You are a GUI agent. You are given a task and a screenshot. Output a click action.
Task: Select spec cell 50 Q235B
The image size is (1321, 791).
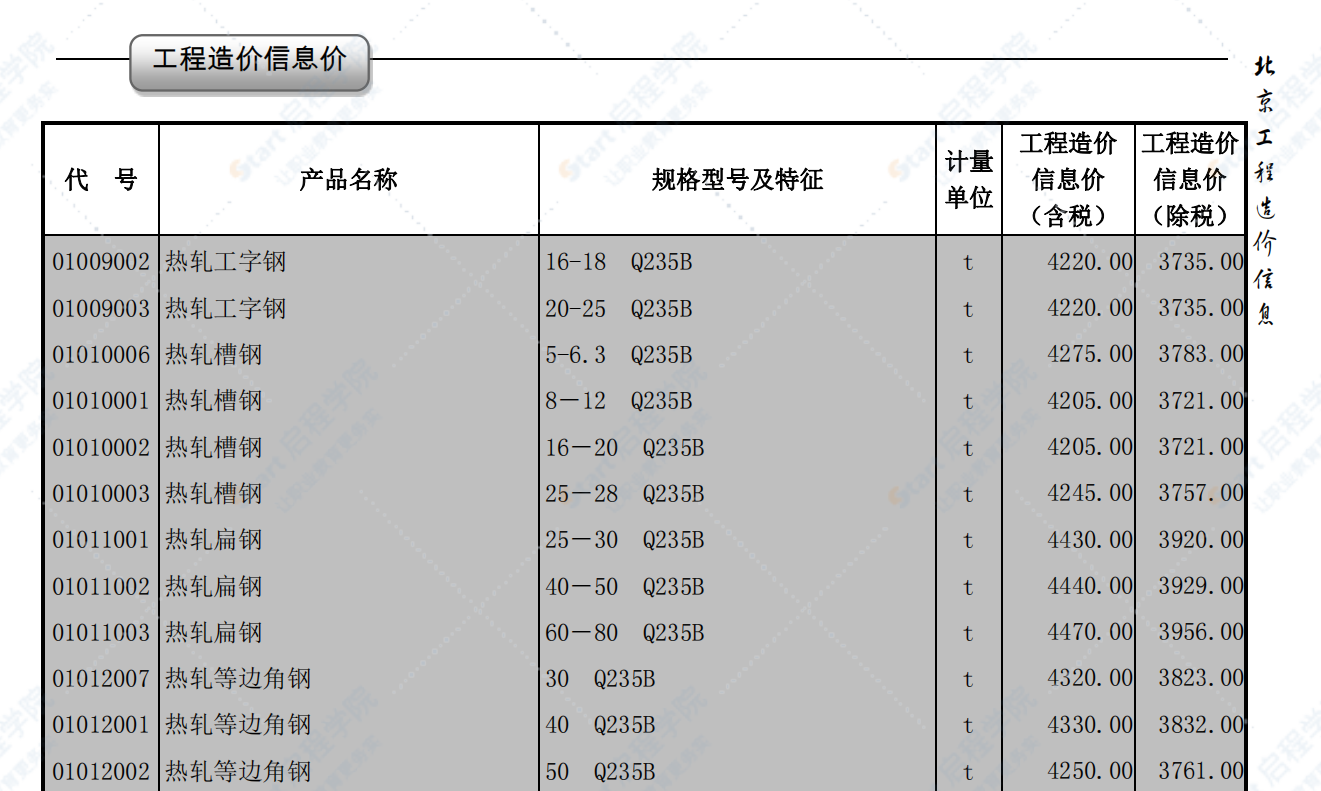tap(600, 772)
